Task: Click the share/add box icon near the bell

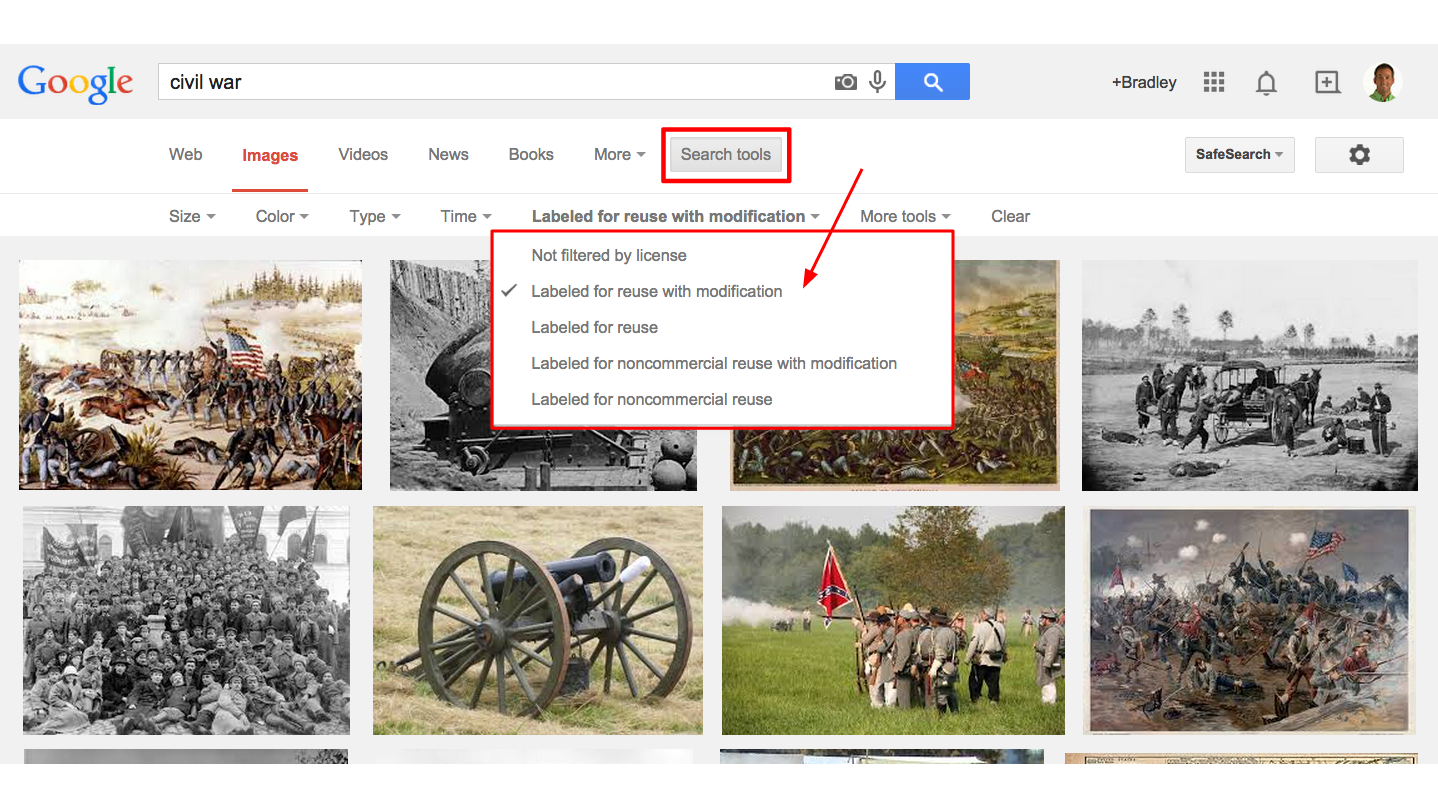Action: [x=1327, y=82]
